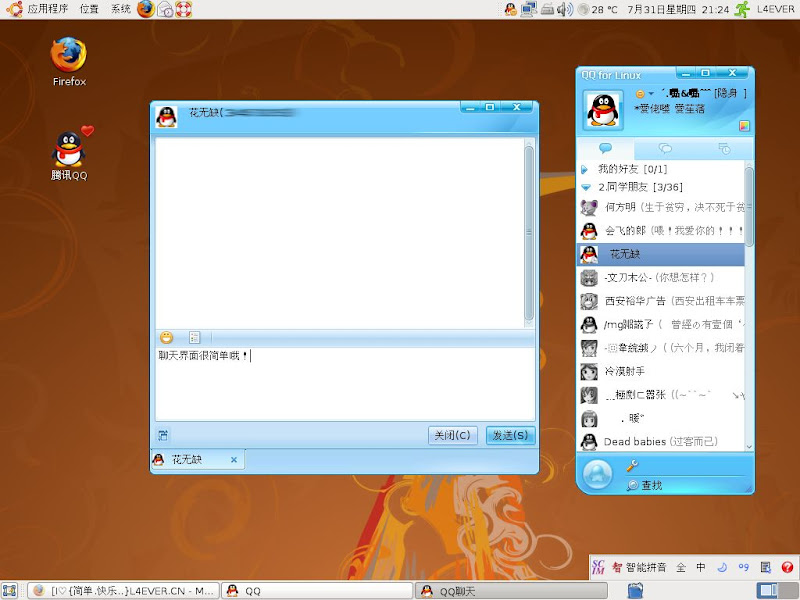The width and height of the screenshot is (800, 600).
Task: Click the signature text under your nickname
Action: pos(669,109)
